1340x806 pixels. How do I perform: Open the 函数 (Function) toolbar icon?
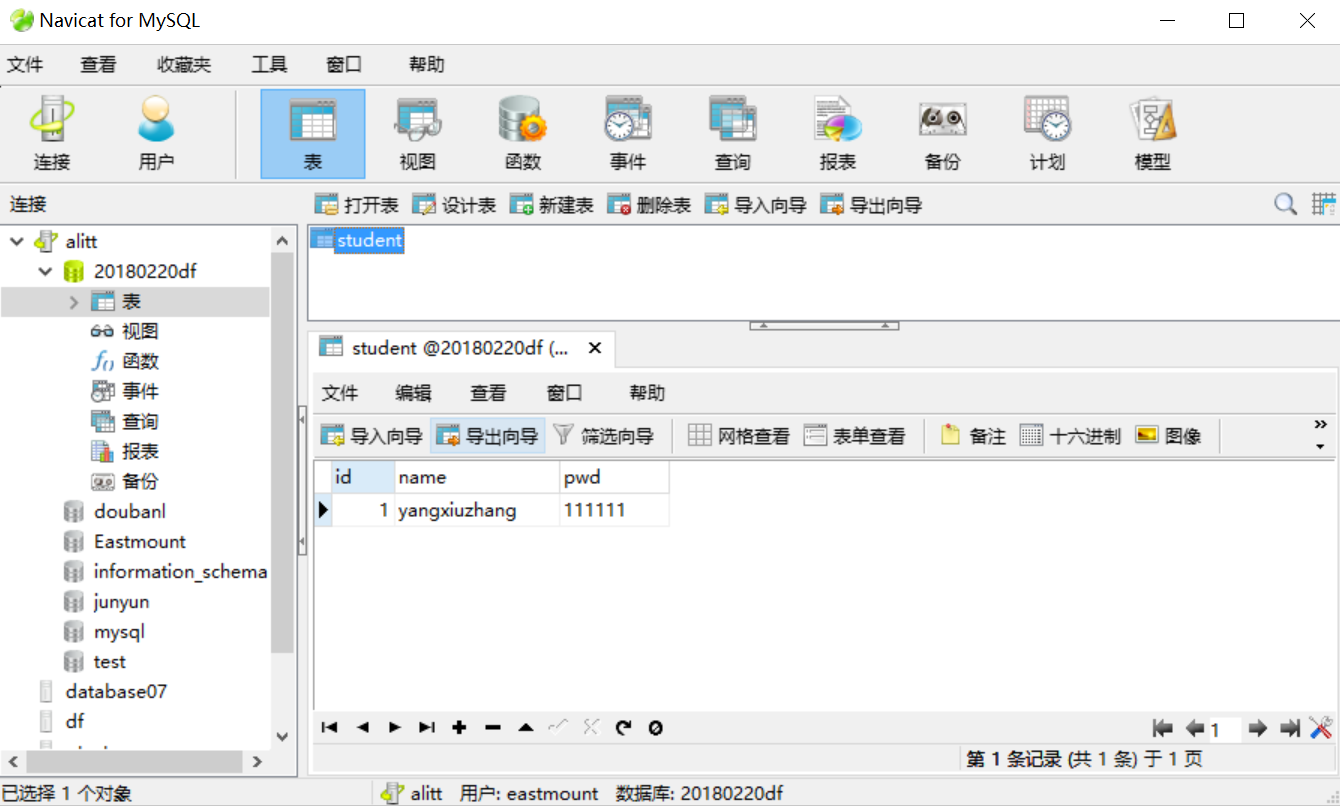(x=523, y=133)
